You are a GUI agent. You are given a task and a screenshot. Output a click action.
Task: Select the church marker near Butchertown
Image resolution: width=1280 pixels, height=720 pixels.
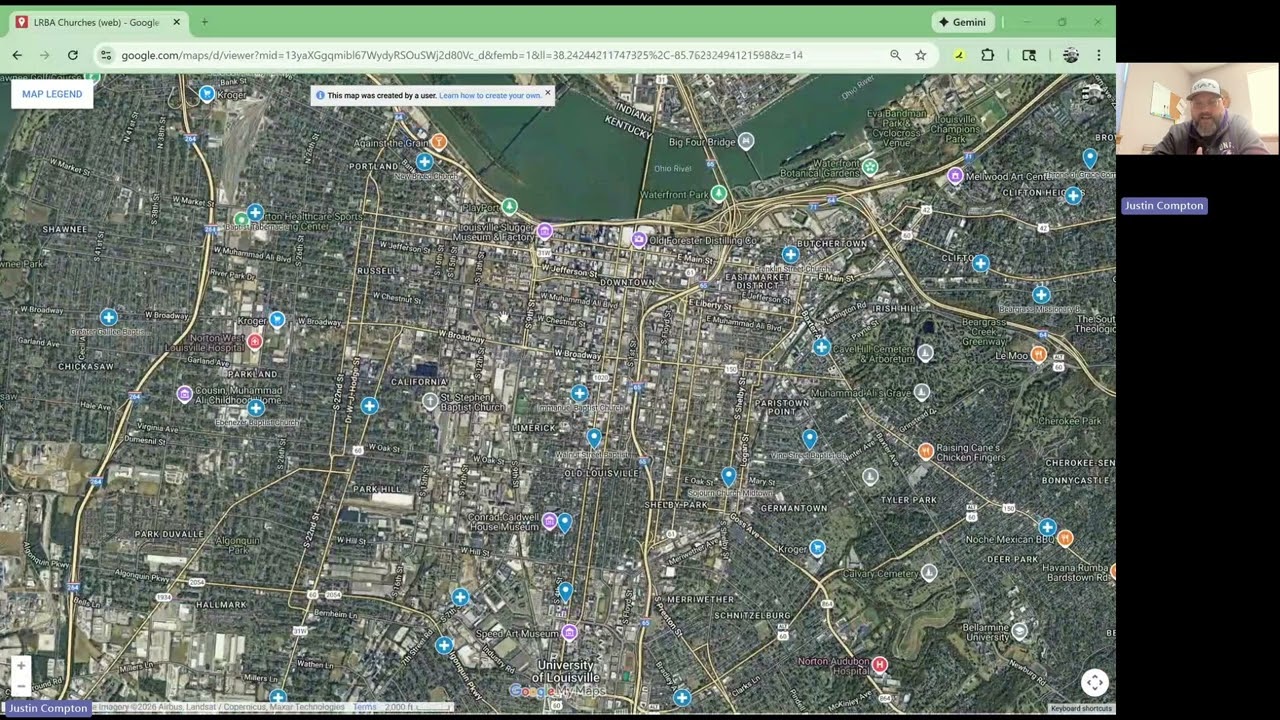pos(790,254)
